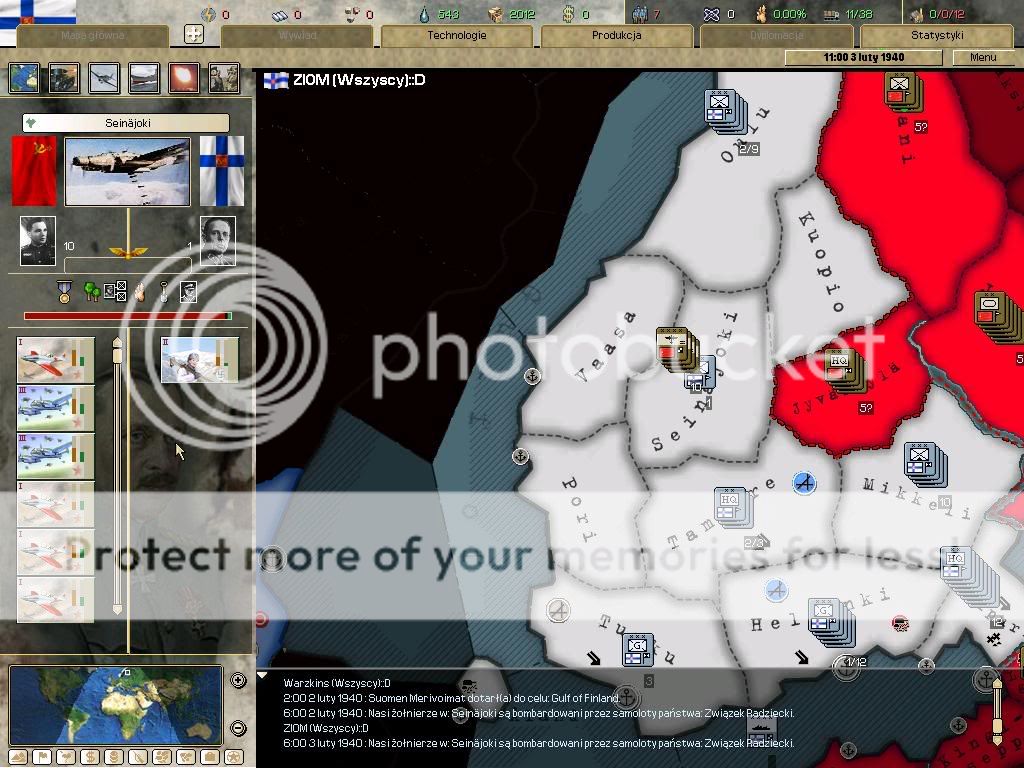Select the stacked coins map mode
The image size is (1024, 768).
coord(114,758)
